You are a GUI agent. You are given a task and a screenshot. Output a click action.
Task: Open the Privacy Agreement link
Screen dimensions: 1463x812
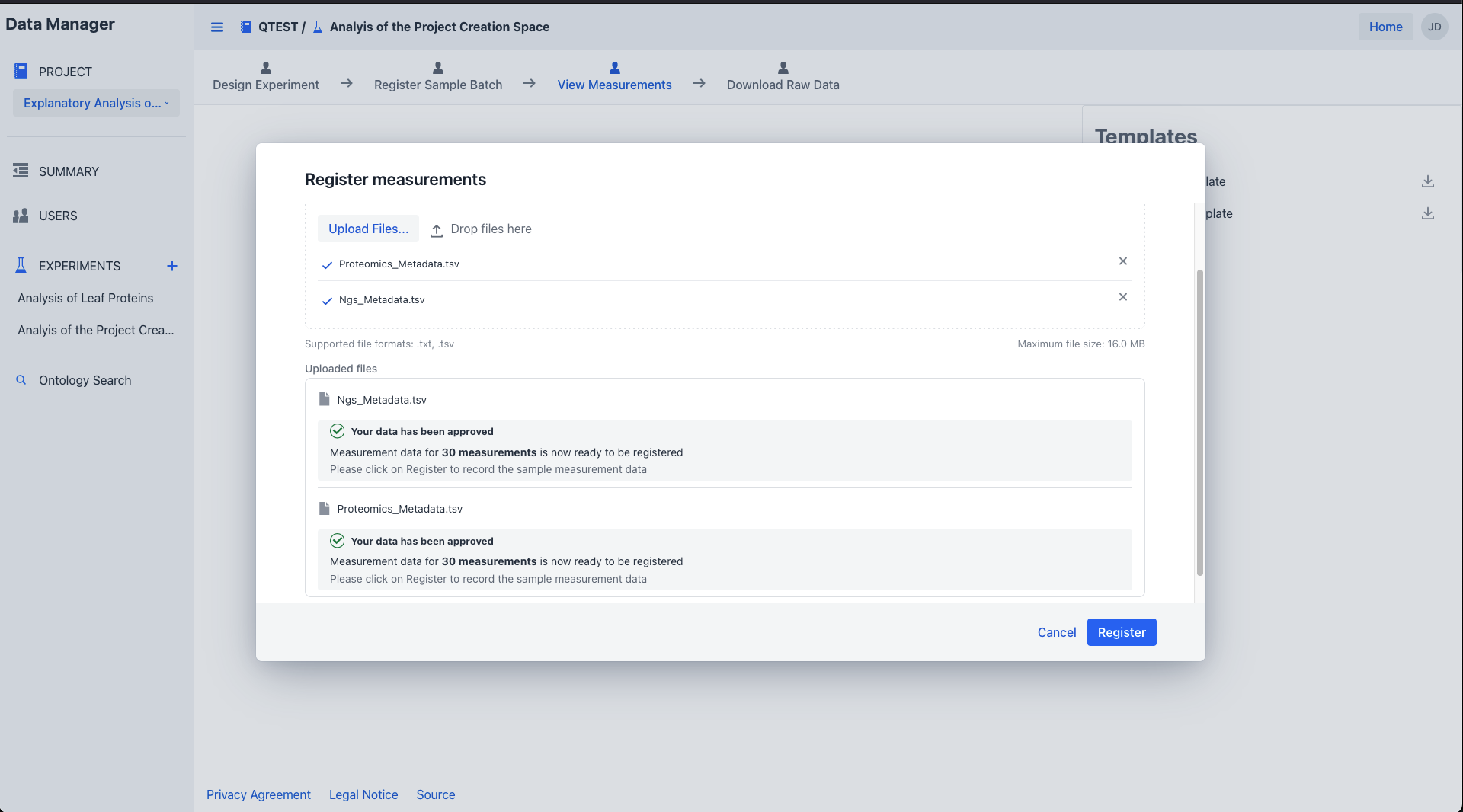coord(258,794)
